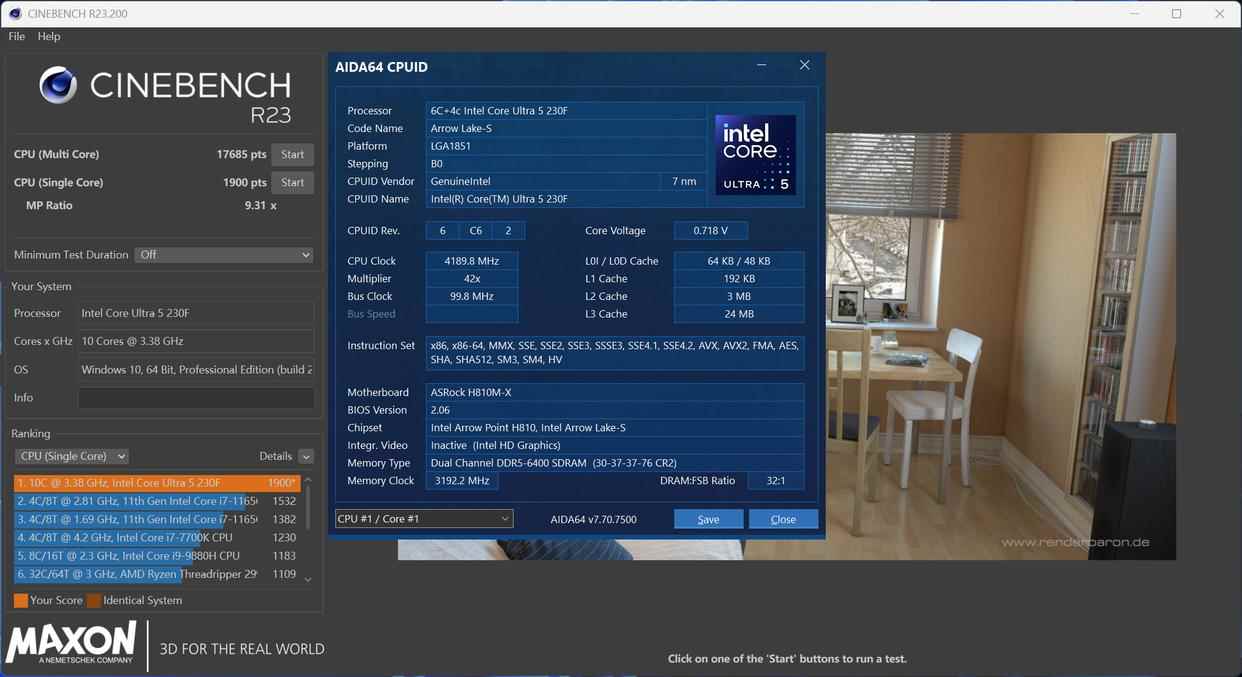Maximize the Cinebench window
Viewport: 1242px width, 677px height.
tap(1176, 14)
